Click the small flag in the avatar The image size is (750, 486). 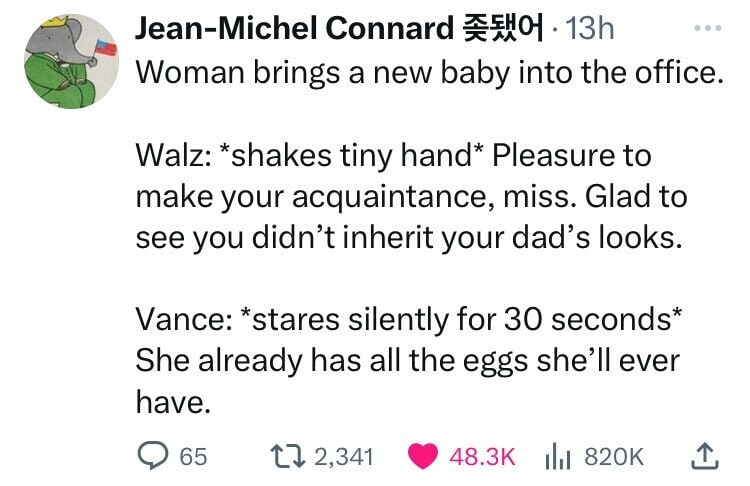click(x=105, y=48)
